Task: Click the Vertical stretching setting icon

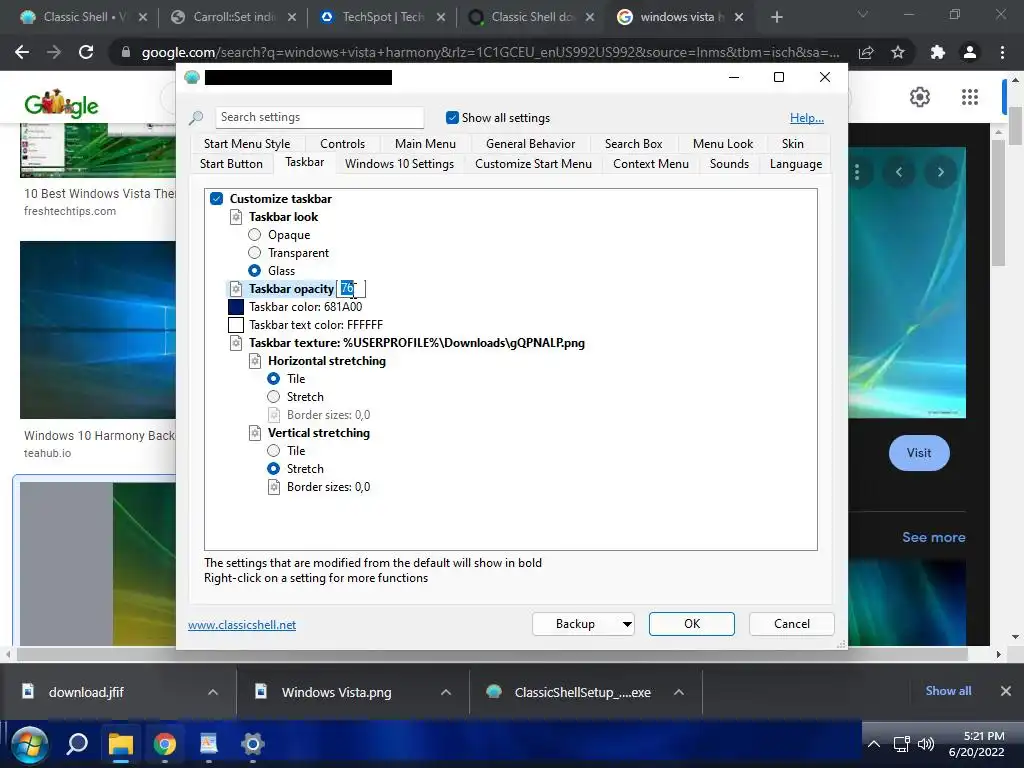Action: [255, 433]
